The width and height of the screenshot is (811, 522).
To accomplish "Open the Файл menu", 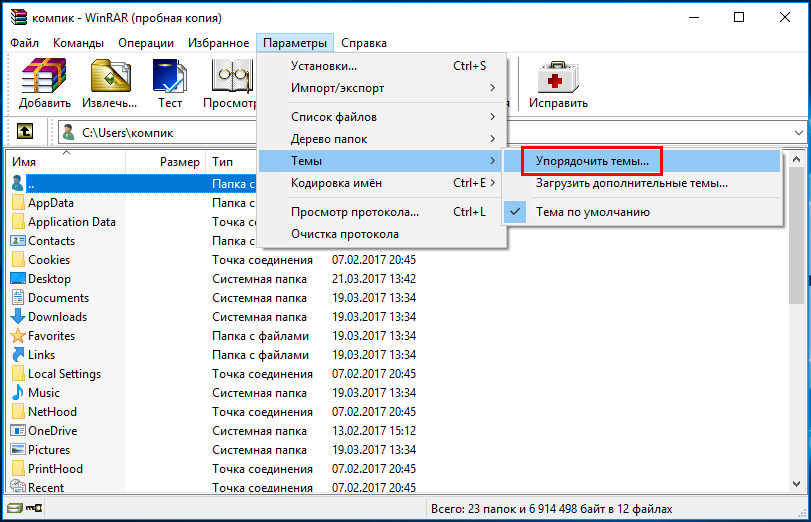I will click(x=24, y=43).
